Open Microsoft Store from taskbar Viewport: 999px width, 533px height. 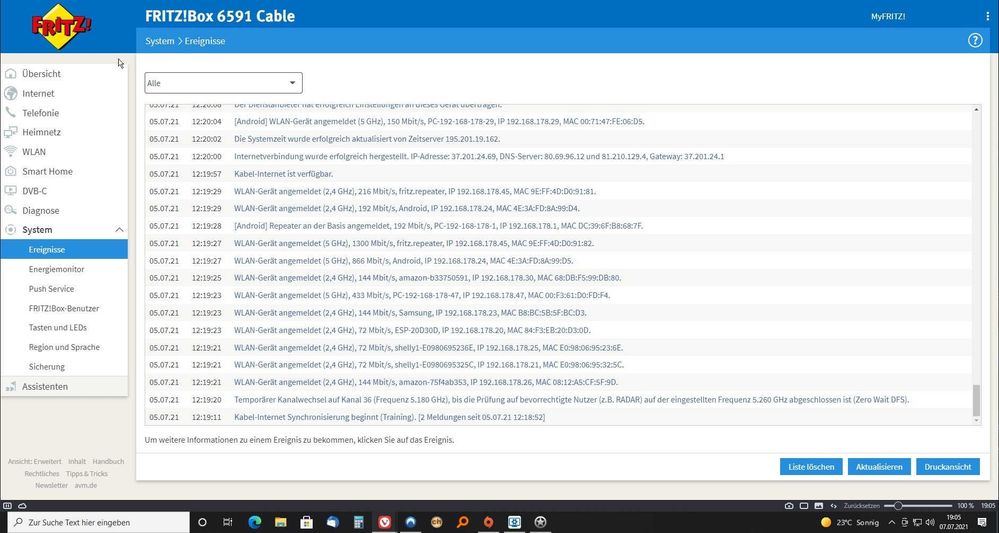[x=306, y=522]
